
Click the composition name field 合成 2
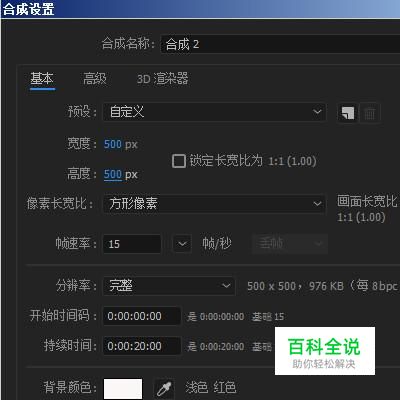[x=280, y=44]
